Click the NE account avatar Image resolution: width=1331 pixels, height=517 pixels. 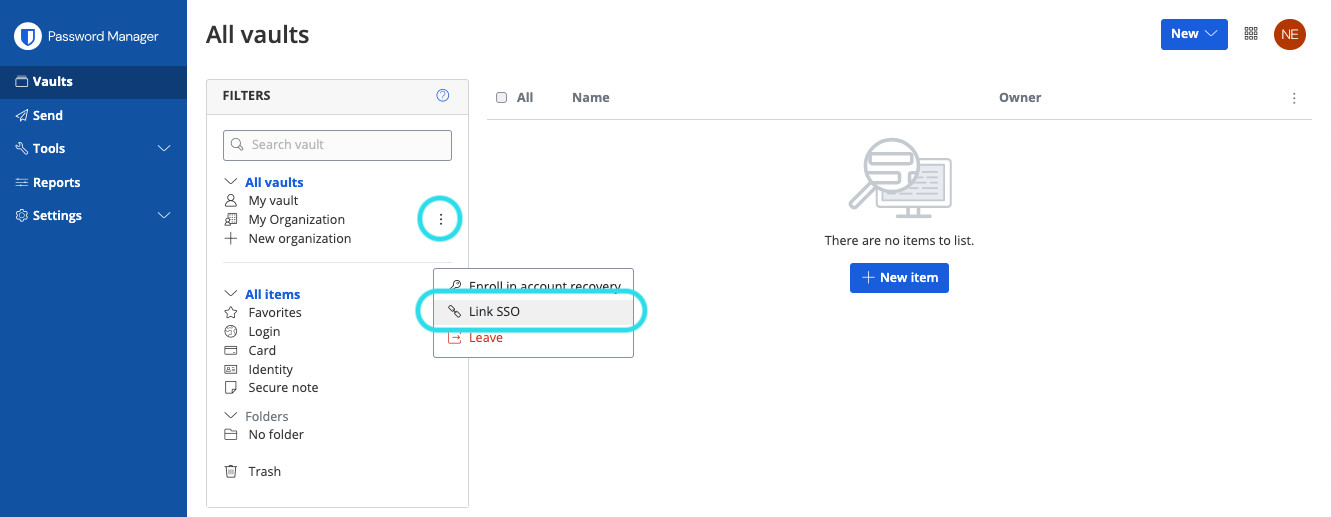pyautogui.click(x=1289, y=34)
